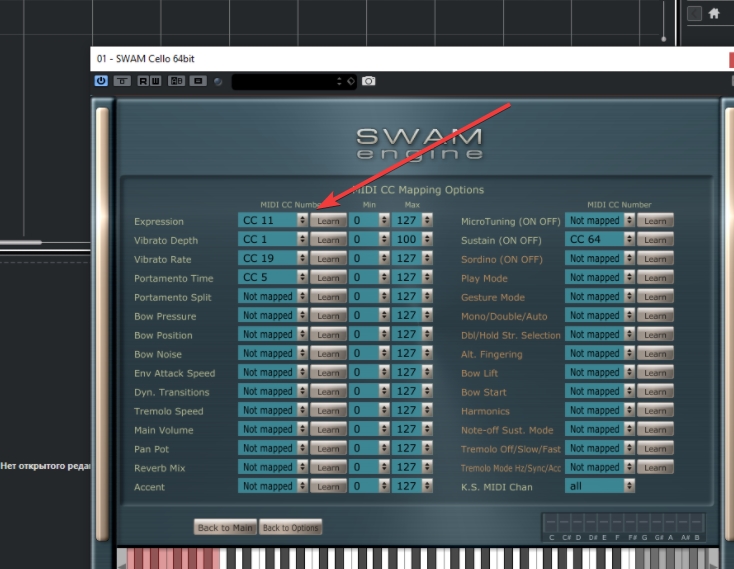The width and height of the screenshot is (734, 569).
Task: Click the Learn button for Vibrato Depth
Action: [x=328, y=240]
